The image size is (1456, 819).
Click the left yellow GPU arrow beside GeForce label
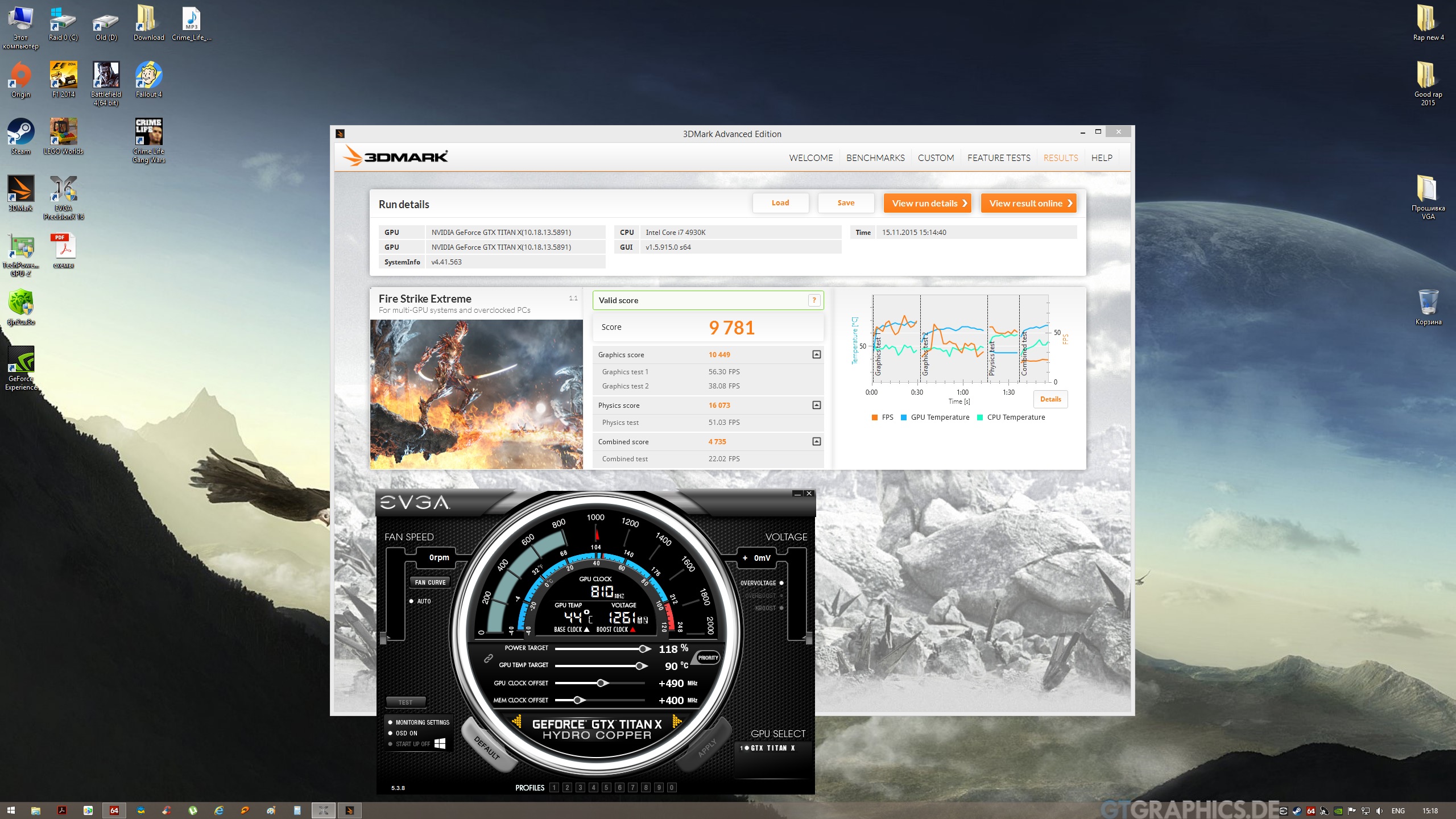[517, 722]
